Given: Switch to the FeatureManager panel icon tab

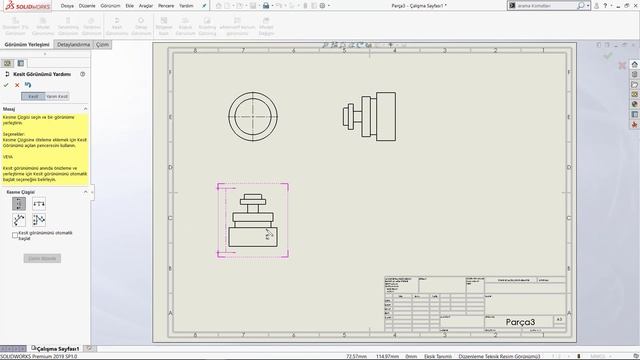Looking at the screenshot, I should point(7,63).
